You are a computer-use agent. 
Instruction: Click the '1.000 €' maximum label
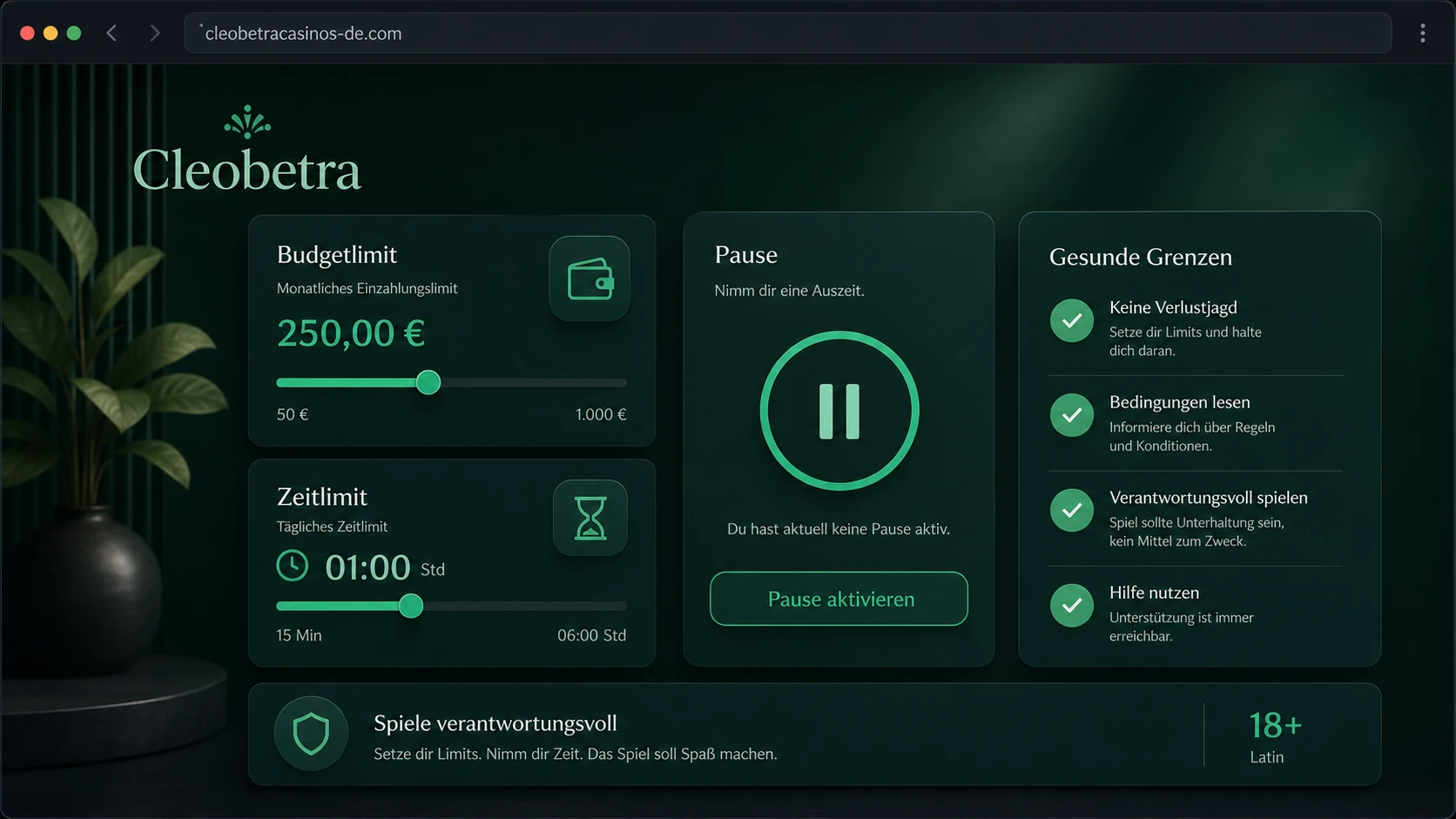601,414
